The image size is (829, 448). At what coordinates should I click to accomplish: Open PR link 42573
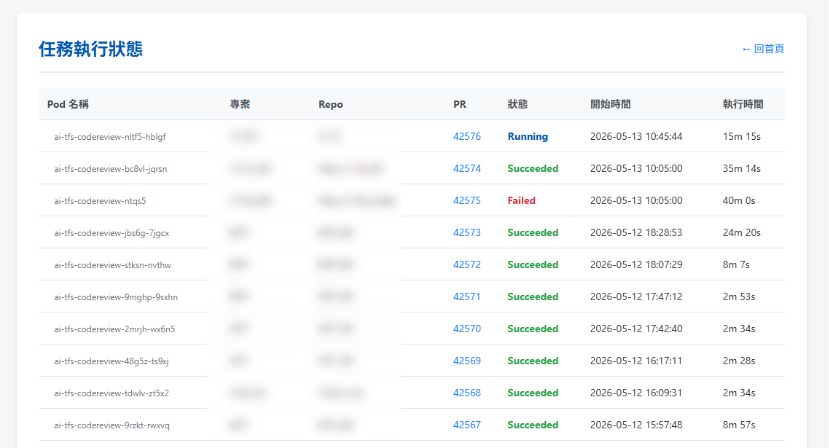click(467, 233)
